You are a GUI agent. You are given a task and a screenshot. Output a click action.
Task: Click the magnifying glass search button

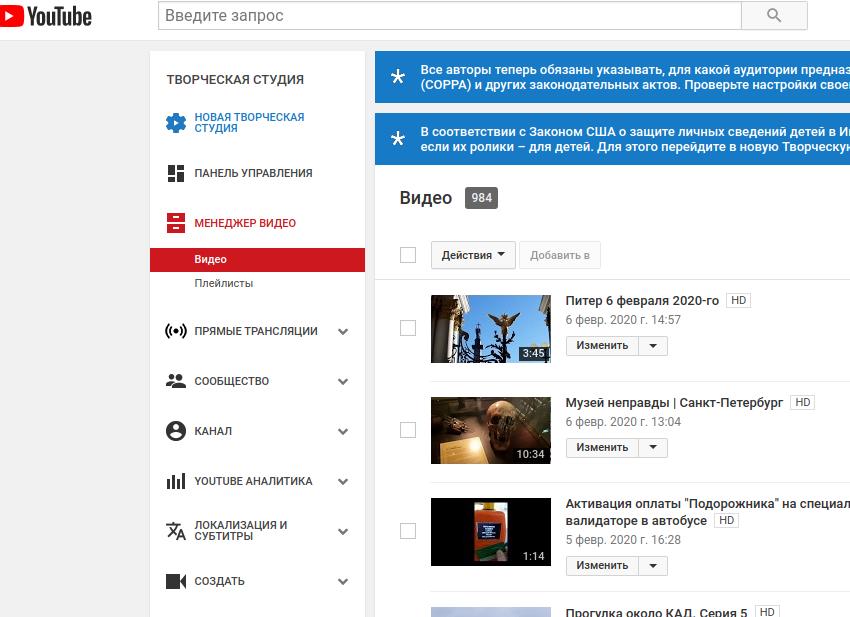pos(773,16)
